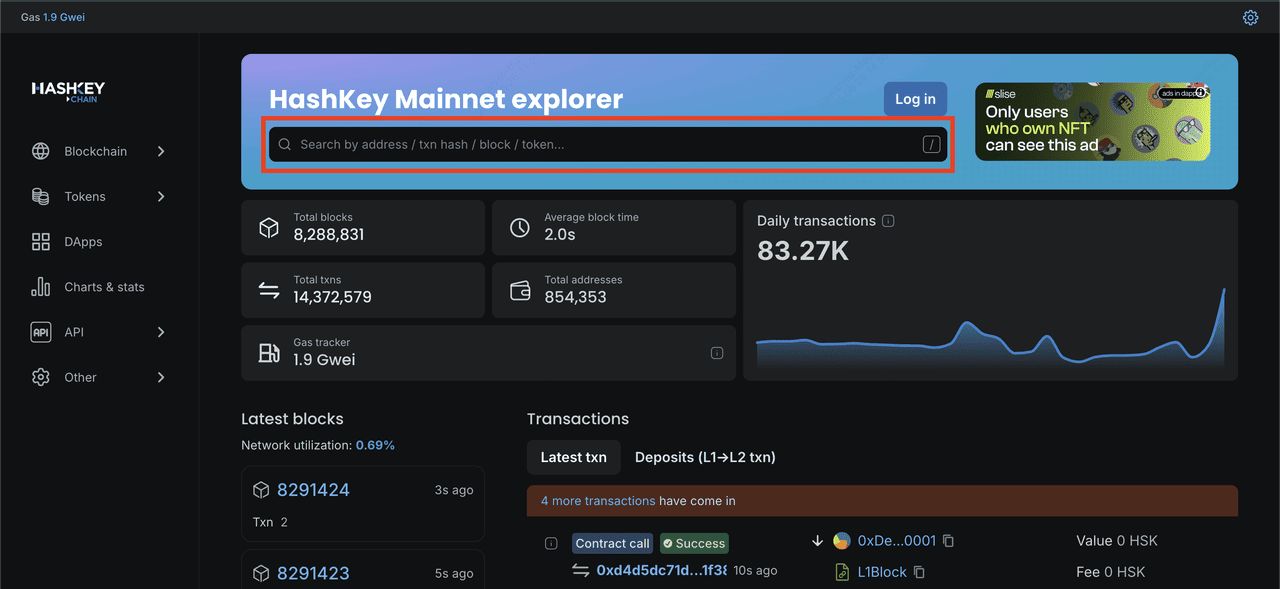Load the 4 more transactions link
The width and height of the screenshot is (1280, 589).
coord(597,501)
